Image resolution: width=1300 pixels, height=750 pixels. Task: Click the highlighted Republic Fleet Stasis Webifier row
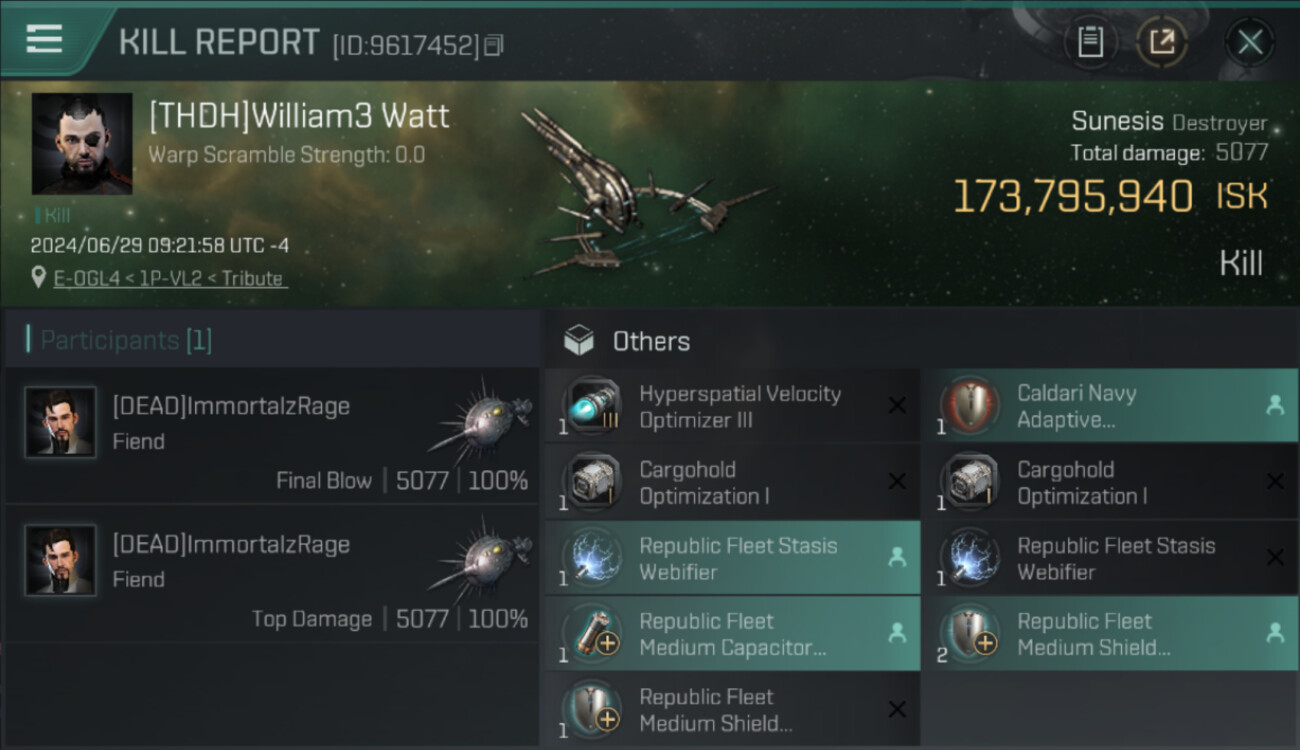coord(732,558)
